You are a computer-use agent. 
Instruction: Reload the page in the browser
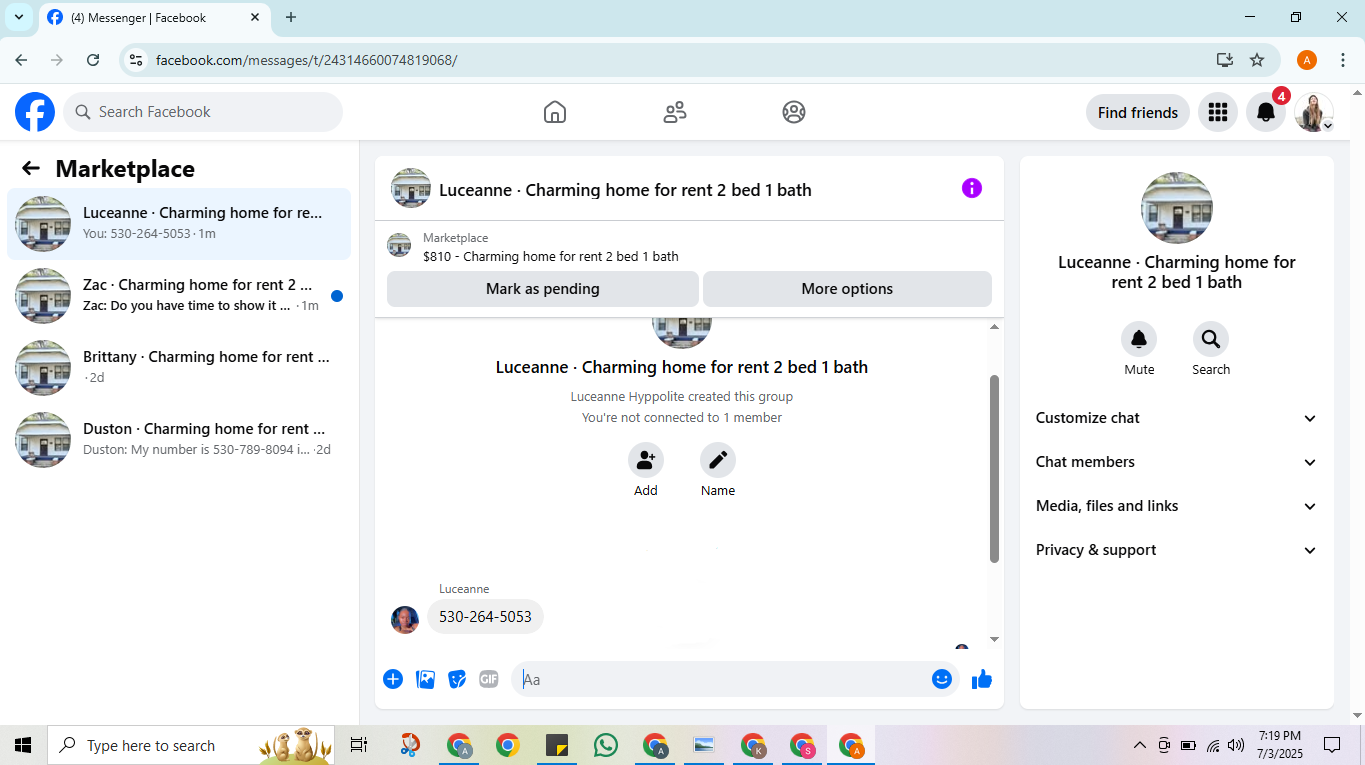(93, 60)
